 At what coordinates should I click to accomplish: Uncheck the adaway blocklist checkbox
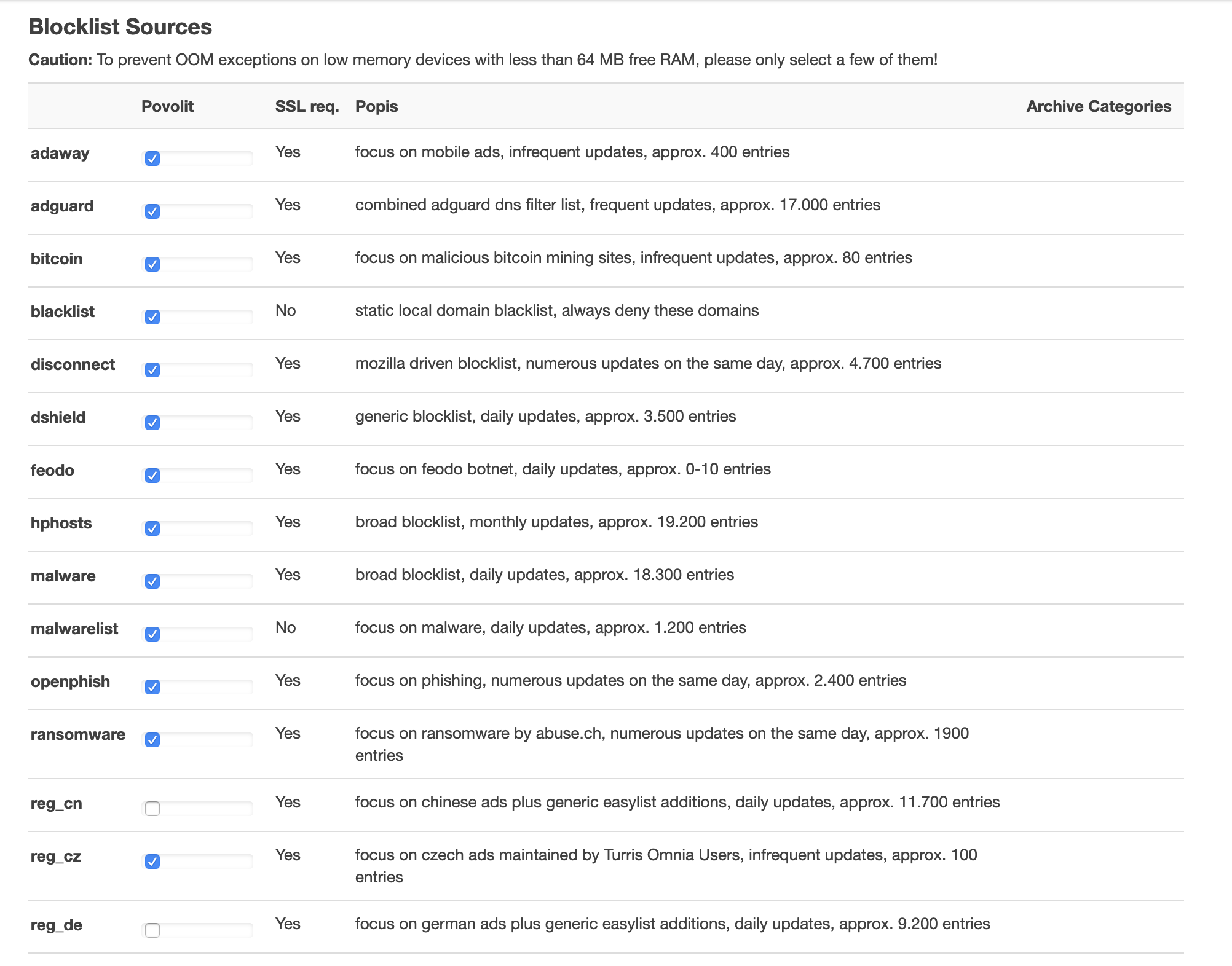point(152,159)
